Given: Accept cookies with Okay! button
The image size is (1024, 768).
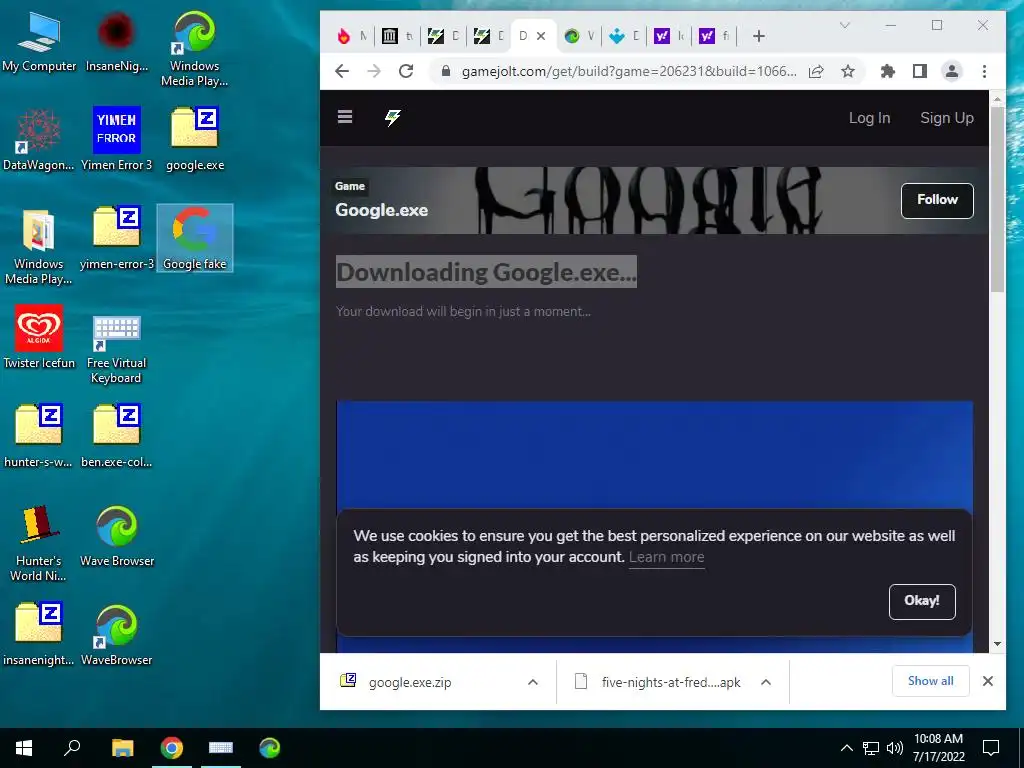Looking at the screenshot, I should coord(922,601).
